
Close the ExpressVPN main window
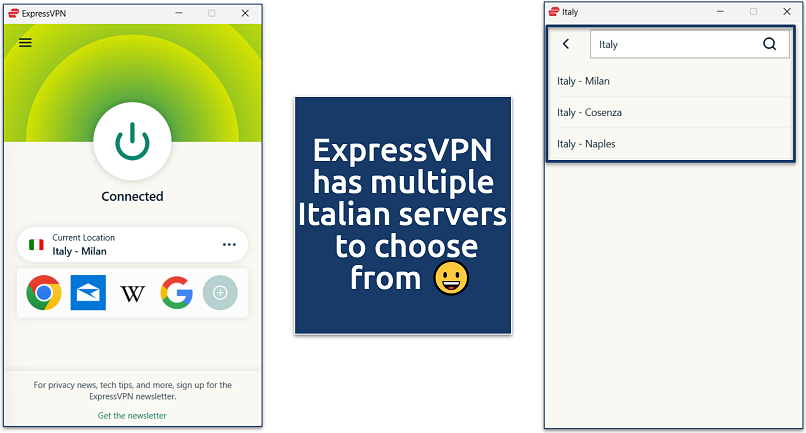pos(245,13)
